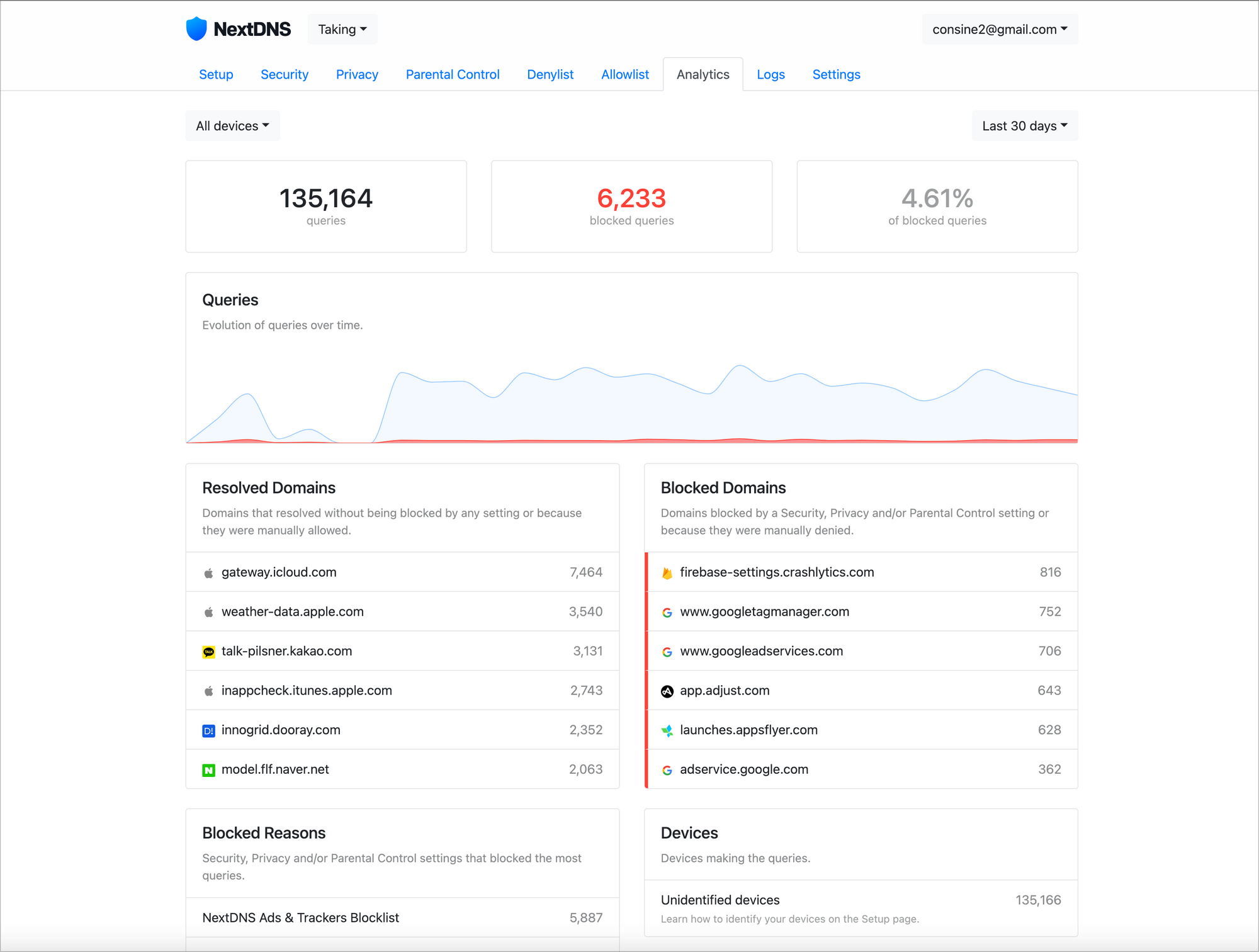Click the NextDNS shield logo
This screenshot has height=952, width=1259.
[196, 29]
